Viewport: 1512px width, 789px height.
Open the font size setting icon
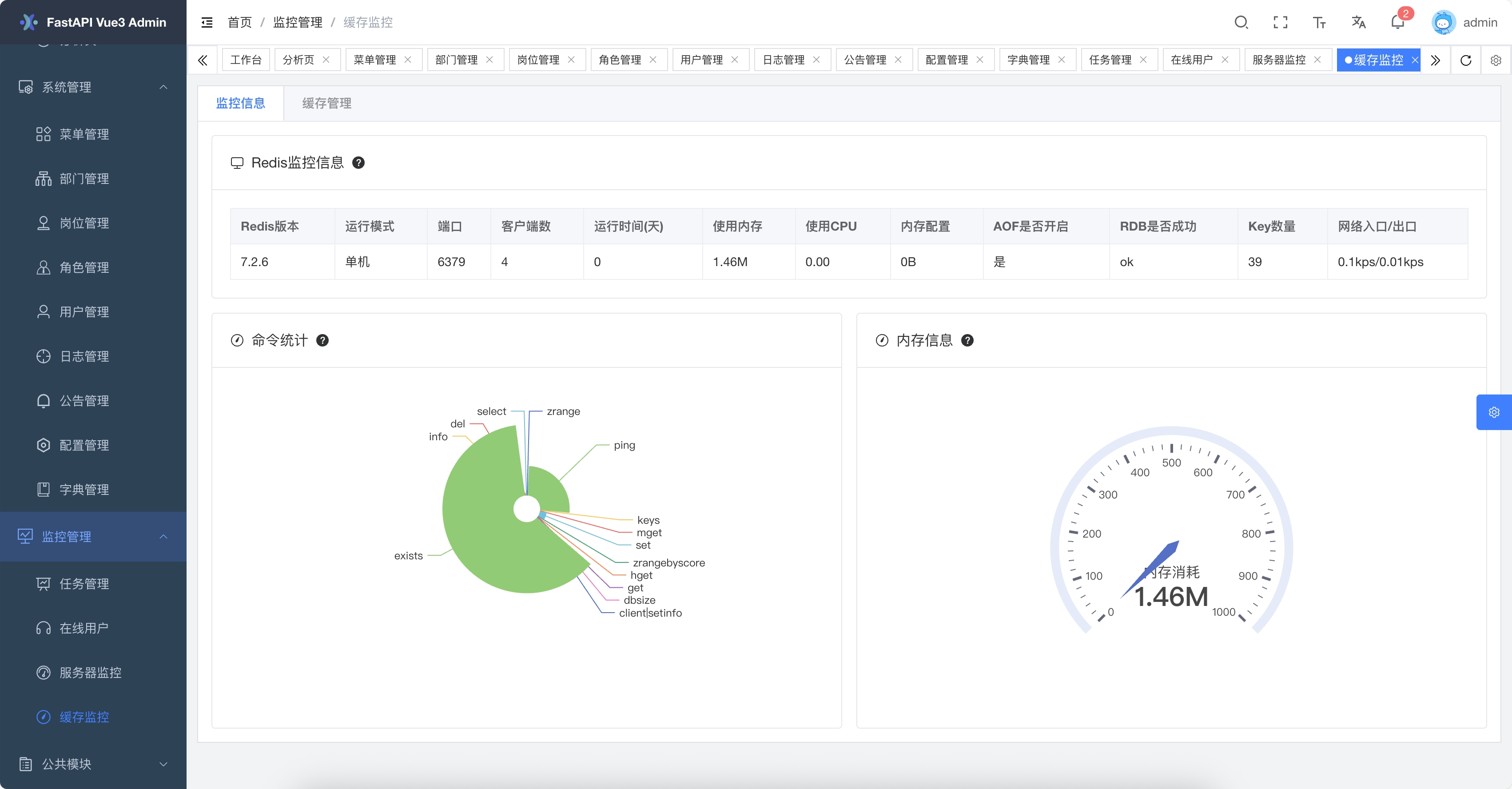[1320, 22]
